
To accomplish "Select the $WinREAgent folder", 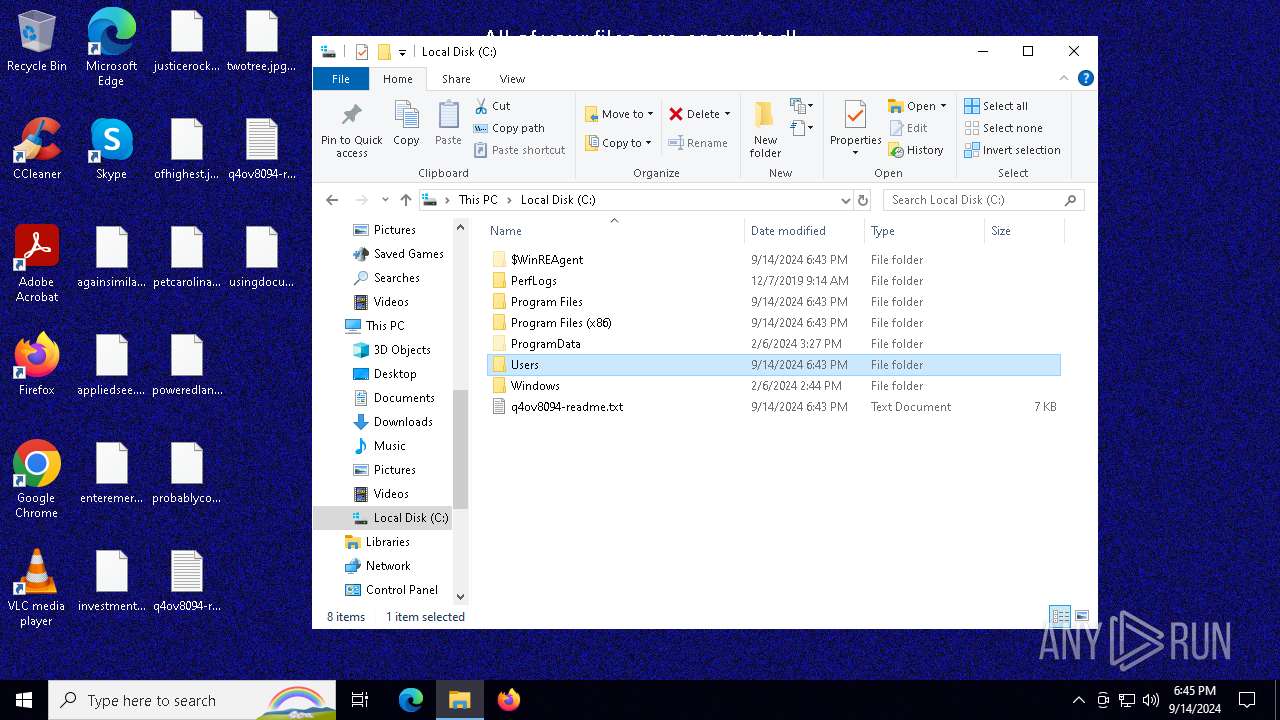I will point(546,260).
